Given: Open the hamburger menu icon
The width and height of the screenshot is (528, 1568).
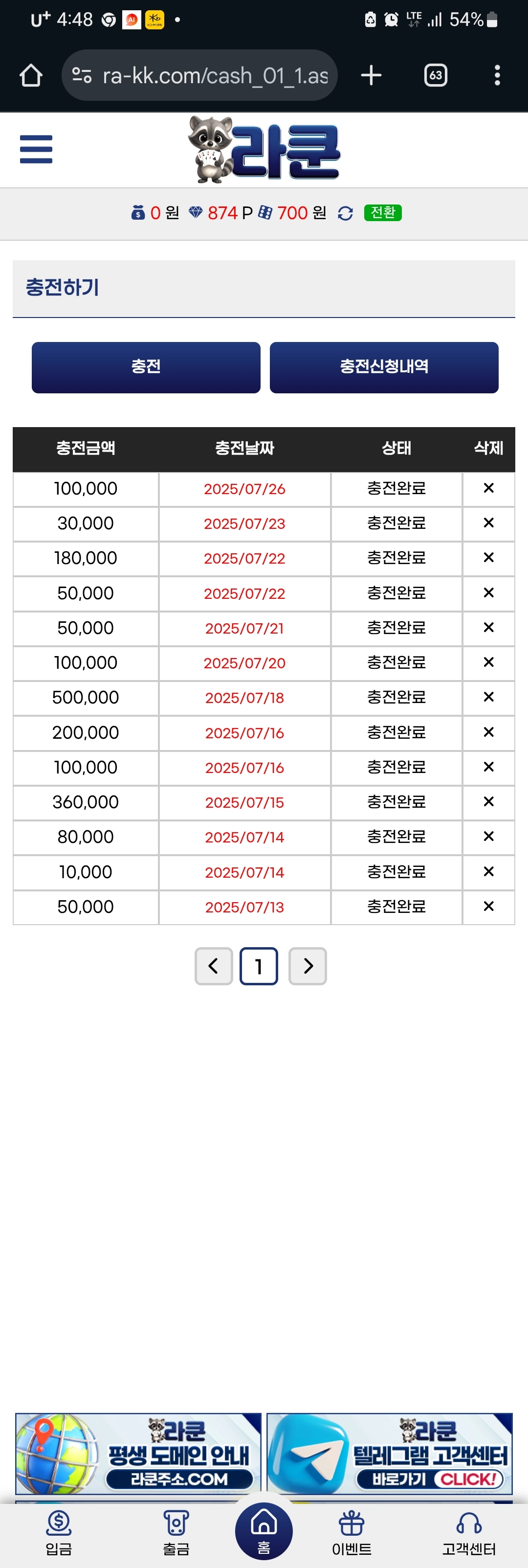Looking at the screenshot, I should click(36, 149).
